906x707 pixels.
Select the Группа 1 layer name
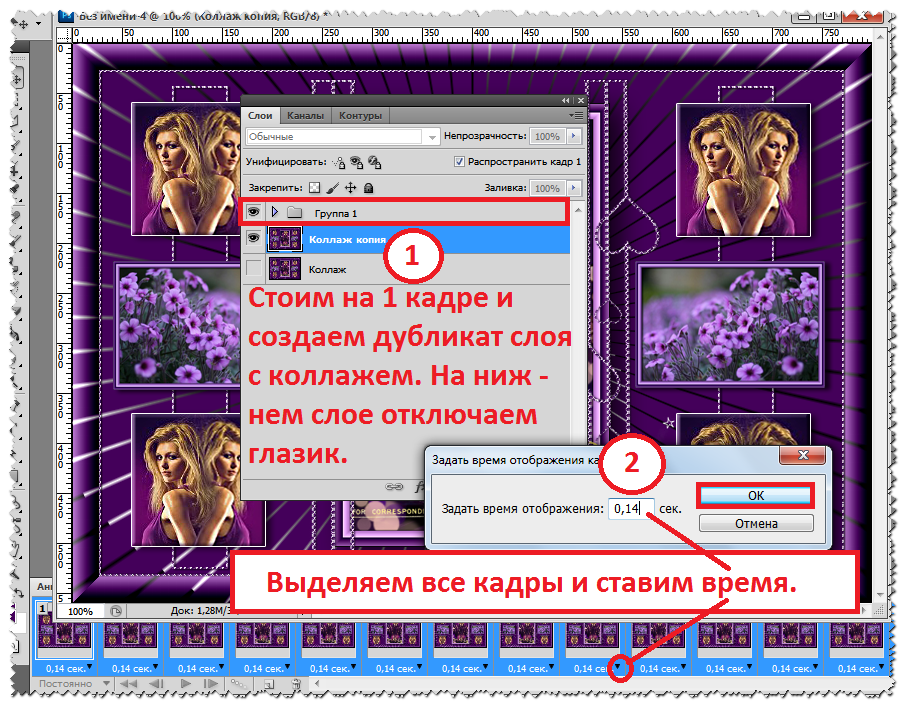click(336, 213)
